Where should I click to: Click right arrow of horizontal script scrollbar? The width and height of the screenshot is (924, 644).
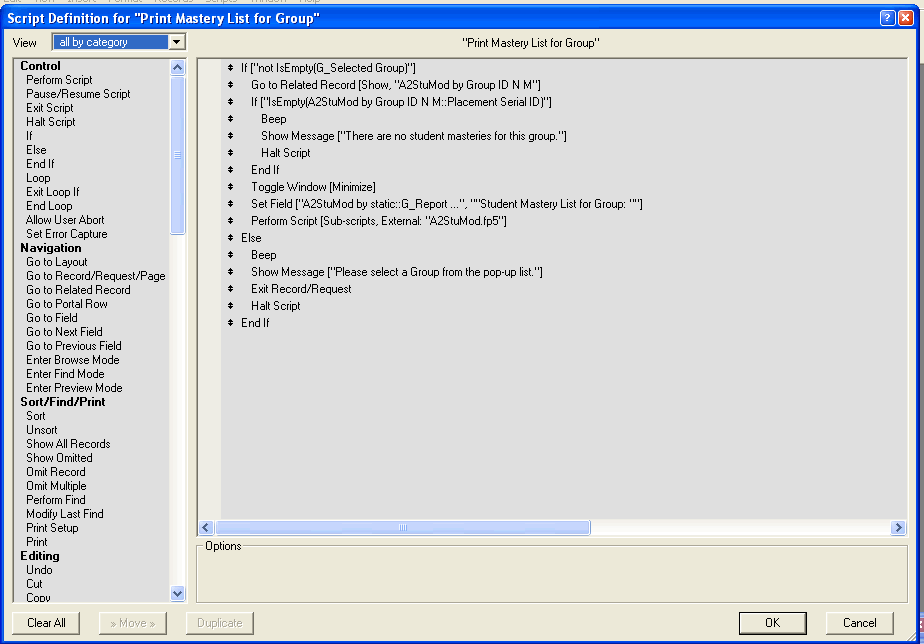(x=898, y=527)
